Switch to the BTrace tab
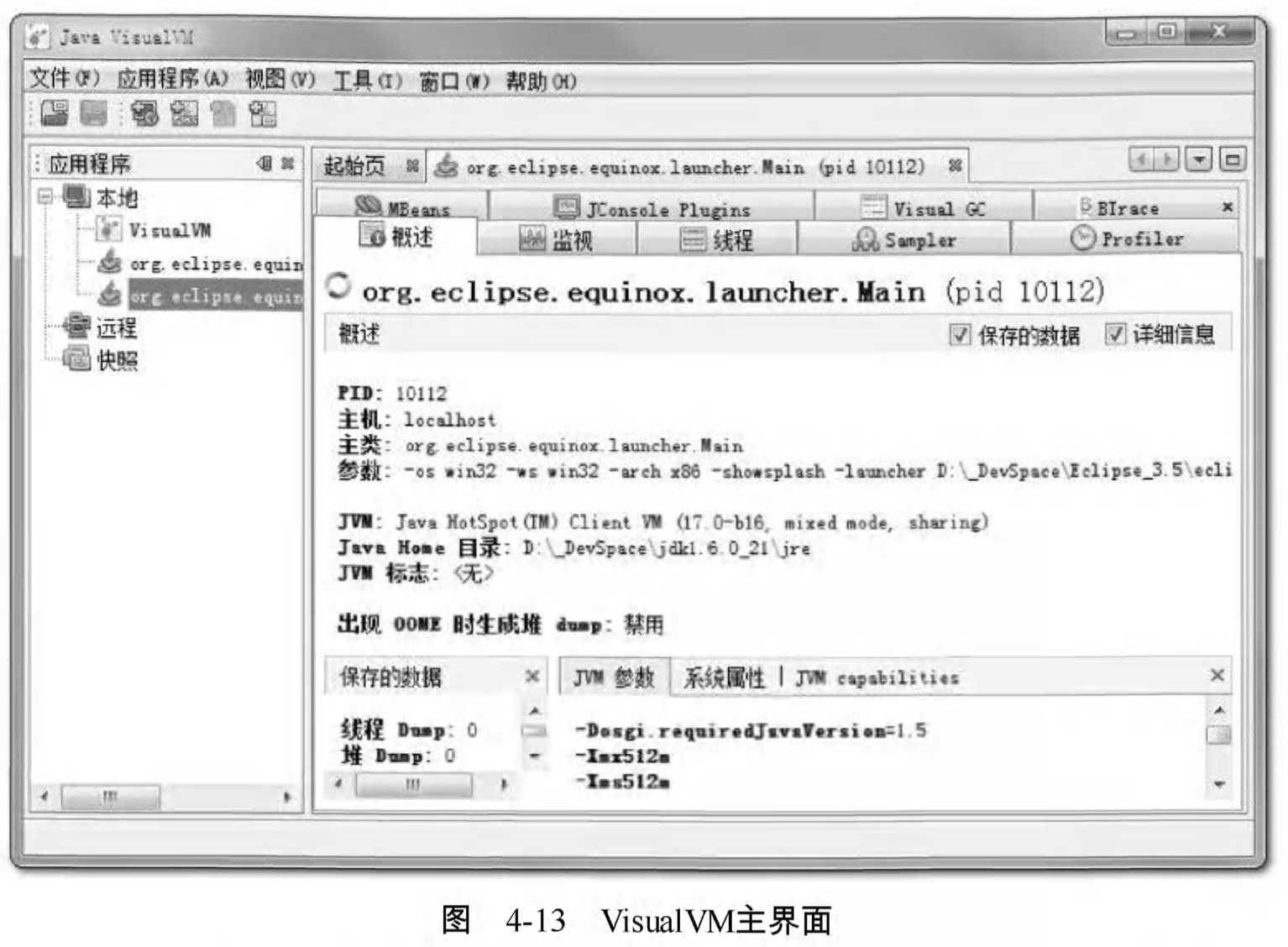Viewport: 1288px width, 947px height. click(1120, 207)
